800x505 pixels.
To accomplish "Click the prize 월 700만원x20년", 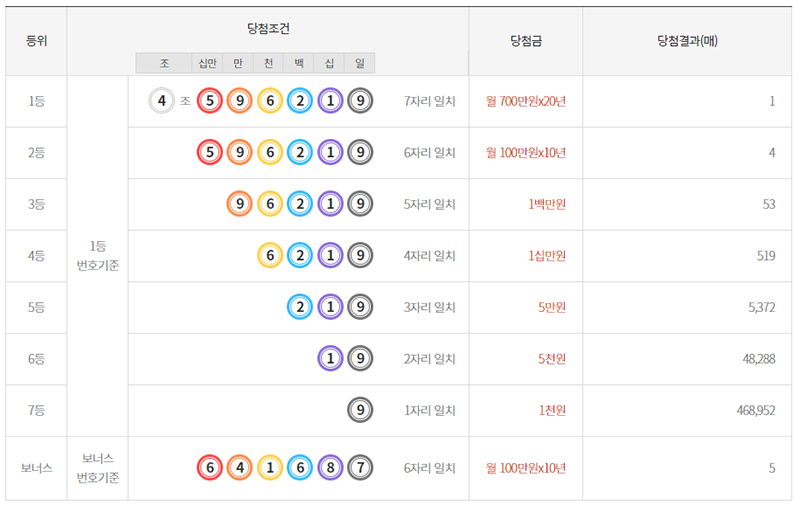I will click(526, 101).
